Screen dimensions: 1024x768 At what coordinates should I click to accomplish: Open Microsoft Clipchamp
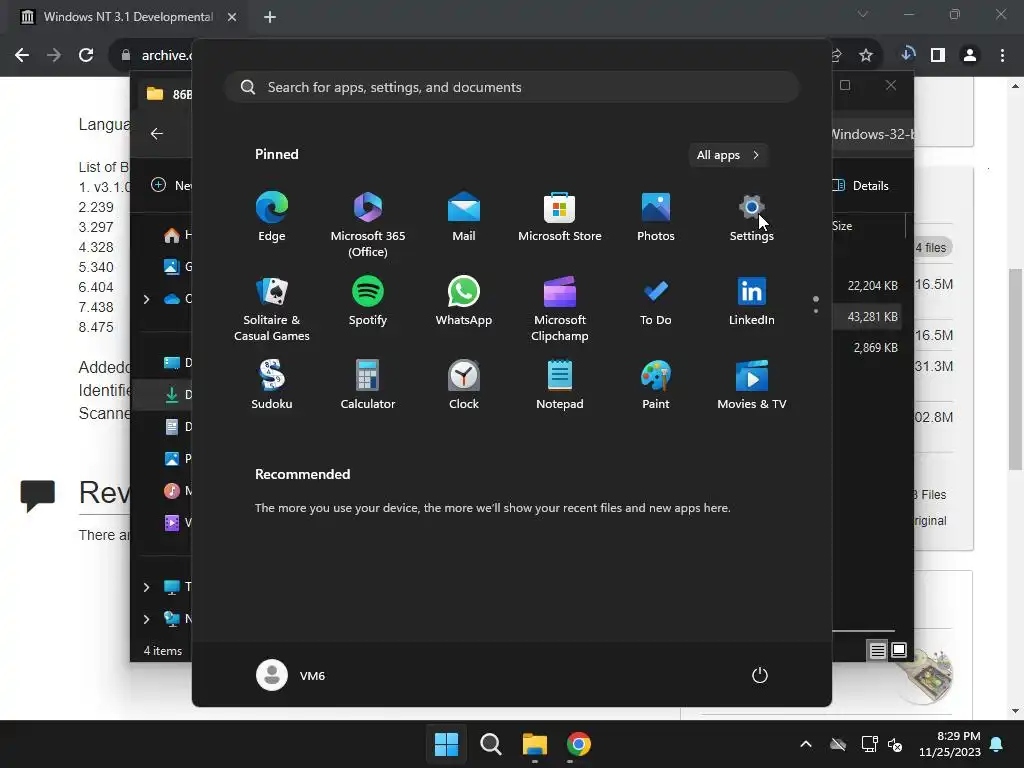[x=560, y=309]
